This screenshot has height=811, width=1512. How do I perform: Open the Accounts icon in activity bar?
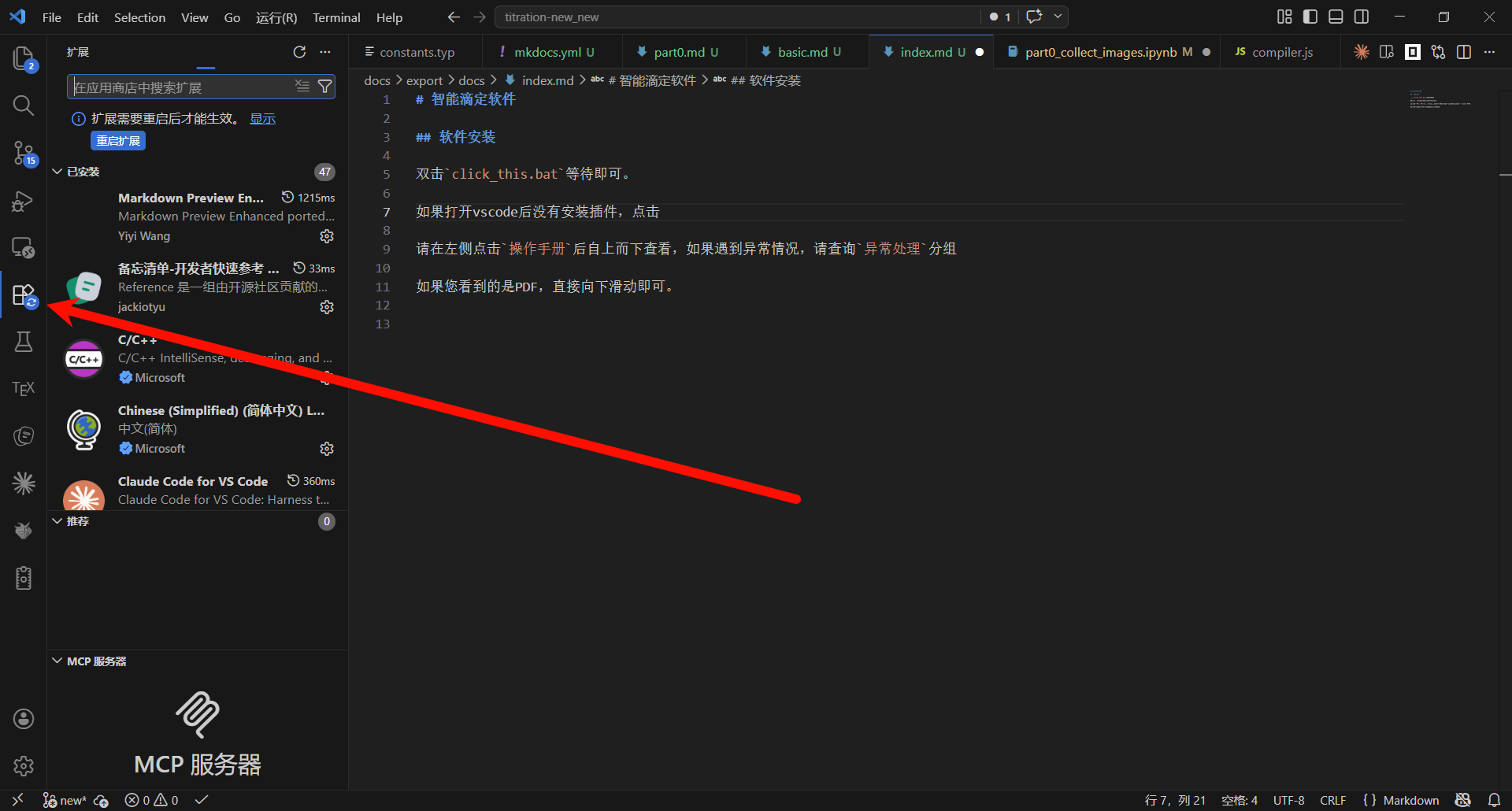pyautogui.click(x=24, y=718)
